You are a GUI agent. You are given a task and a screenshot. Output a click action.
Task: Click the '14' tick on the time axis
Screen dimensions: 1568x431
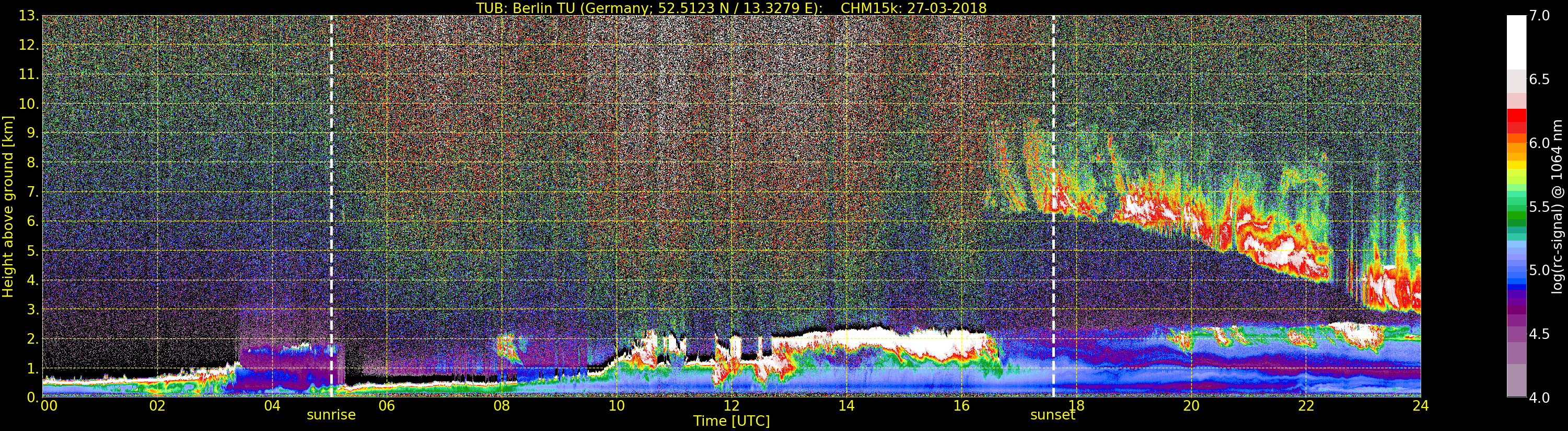click(x=846, y=406)
